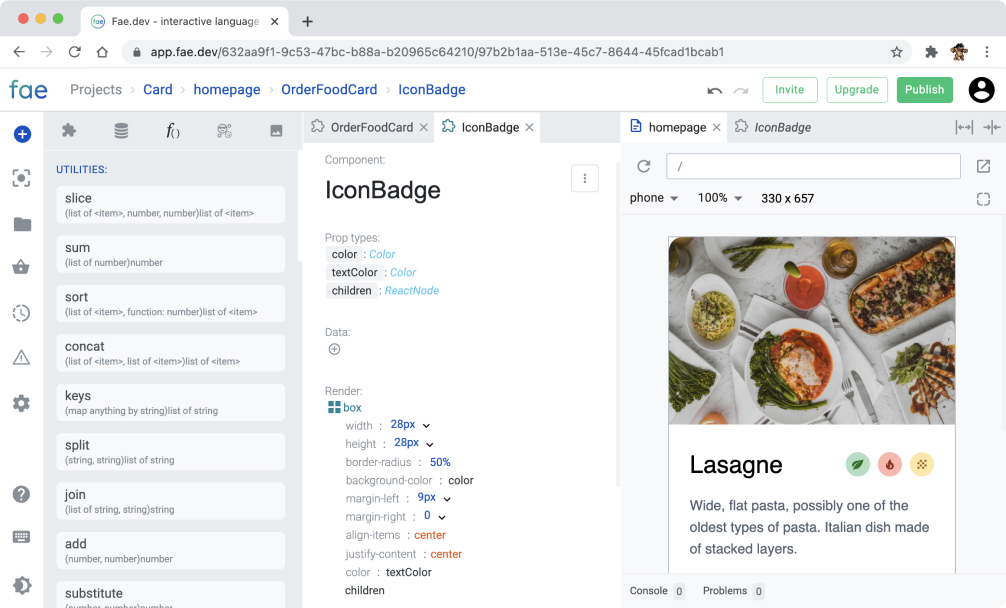
Task: Select the image assets tab icon
Action: tap(277, 131)
